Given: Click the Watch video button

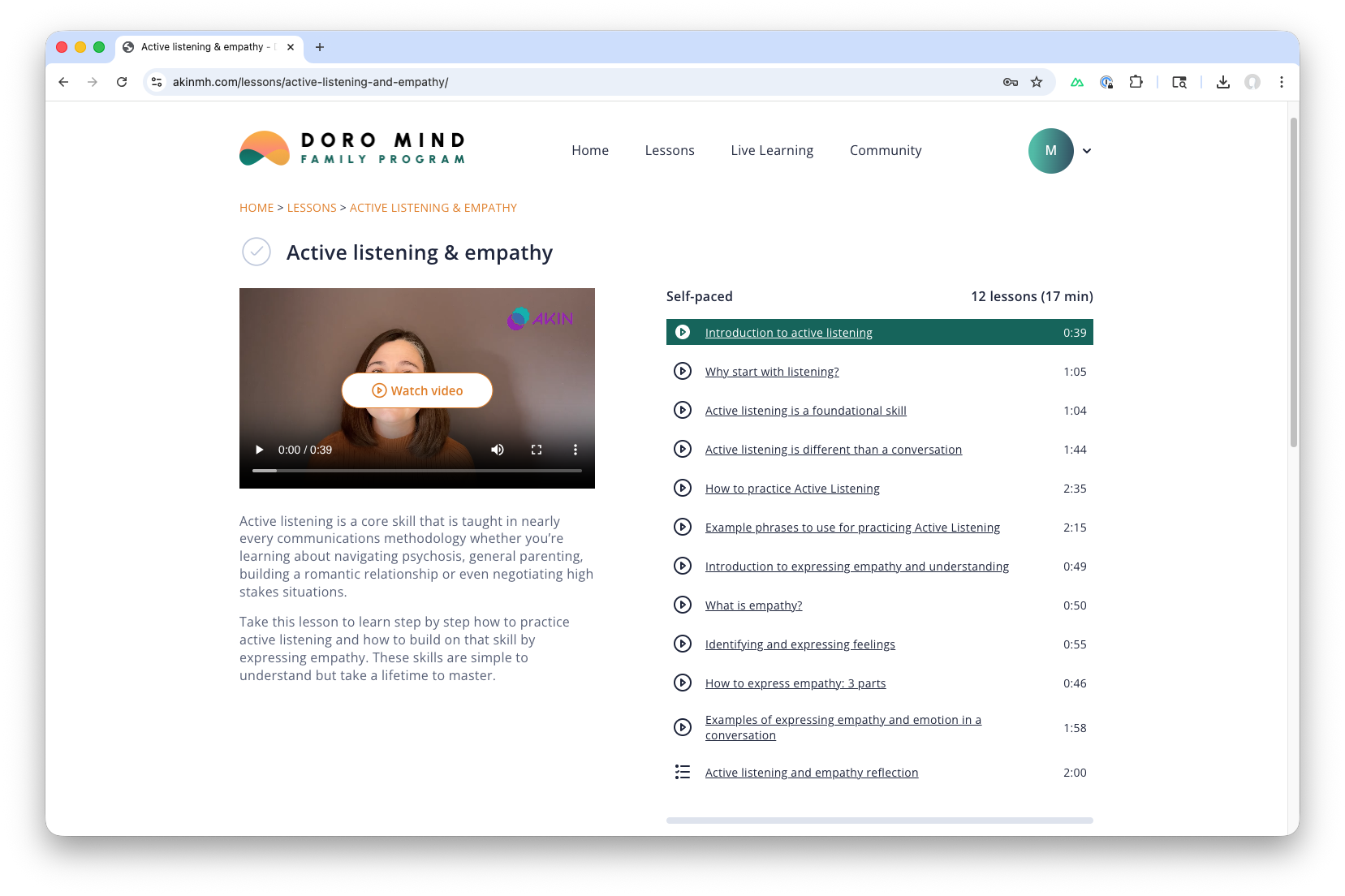Looking at the screenshot, I should (416, 390).
